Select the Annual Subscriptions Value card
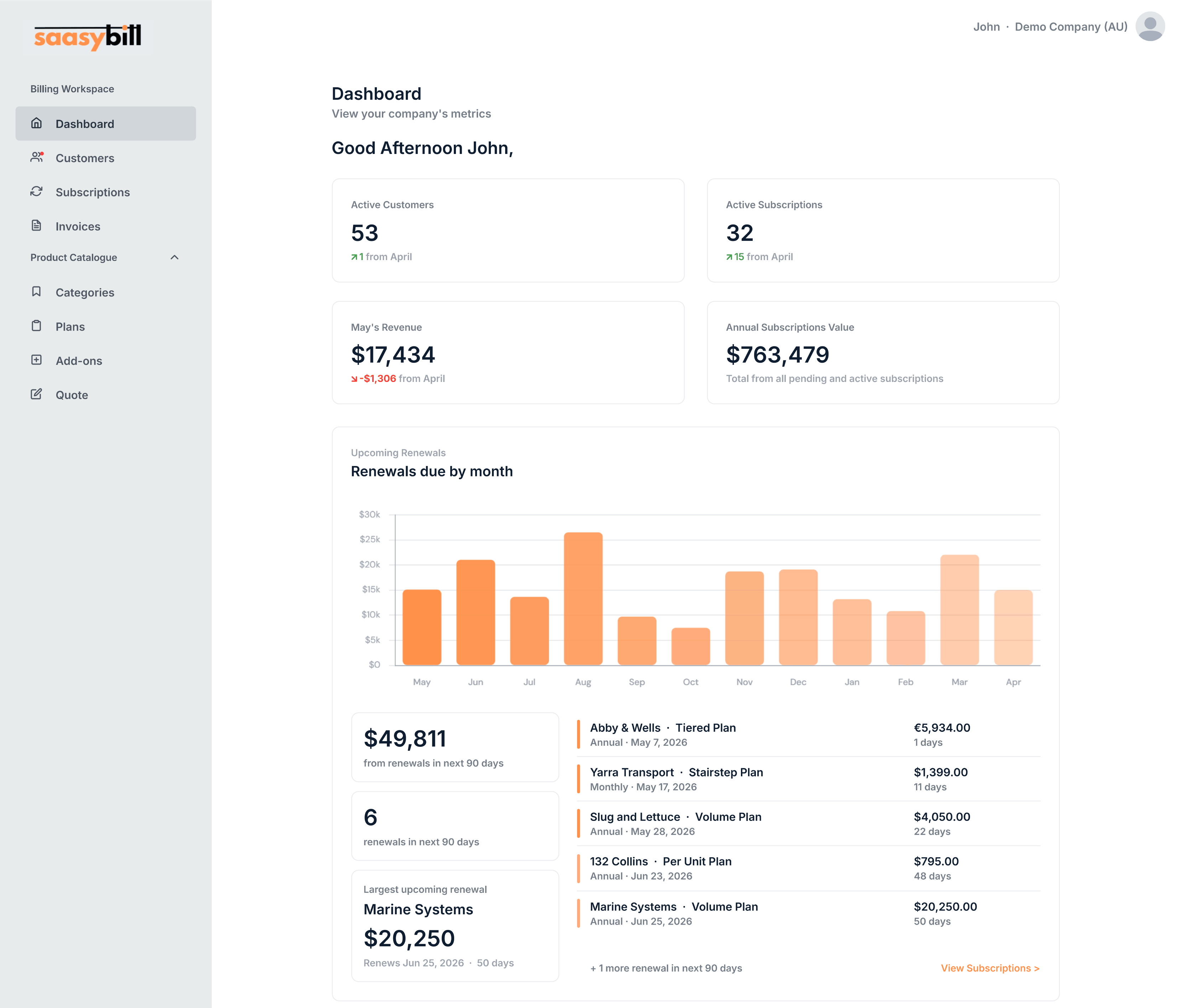The width and height of the screenshot is (1178, 1008). click(883, 352)
